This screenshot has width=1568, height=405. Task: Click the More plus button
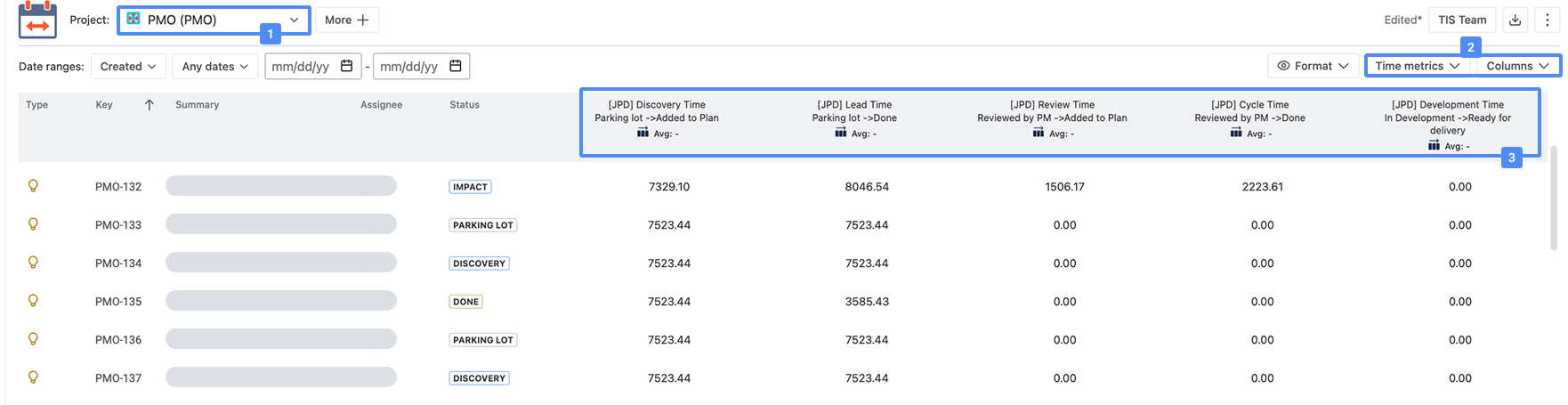[x=346, y=20]
